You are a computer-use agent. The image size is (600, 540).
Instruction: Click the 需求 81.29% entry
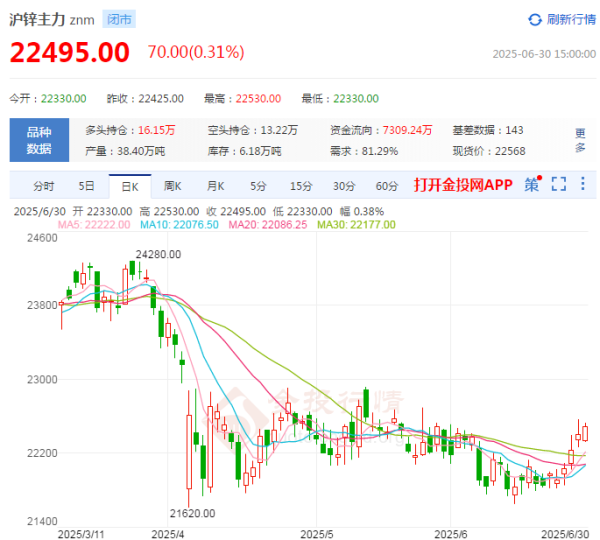pyautogui.click(x=364, y=152)
